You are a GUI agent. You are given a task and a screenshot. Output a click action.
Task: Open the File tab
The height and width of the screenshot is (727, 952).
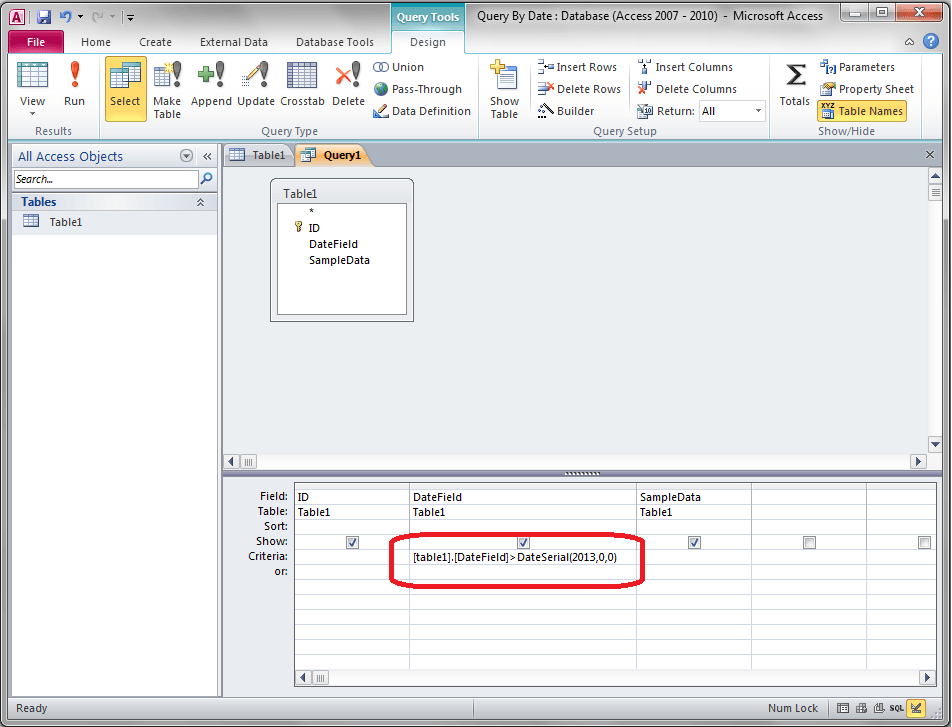tap(36, 41)
